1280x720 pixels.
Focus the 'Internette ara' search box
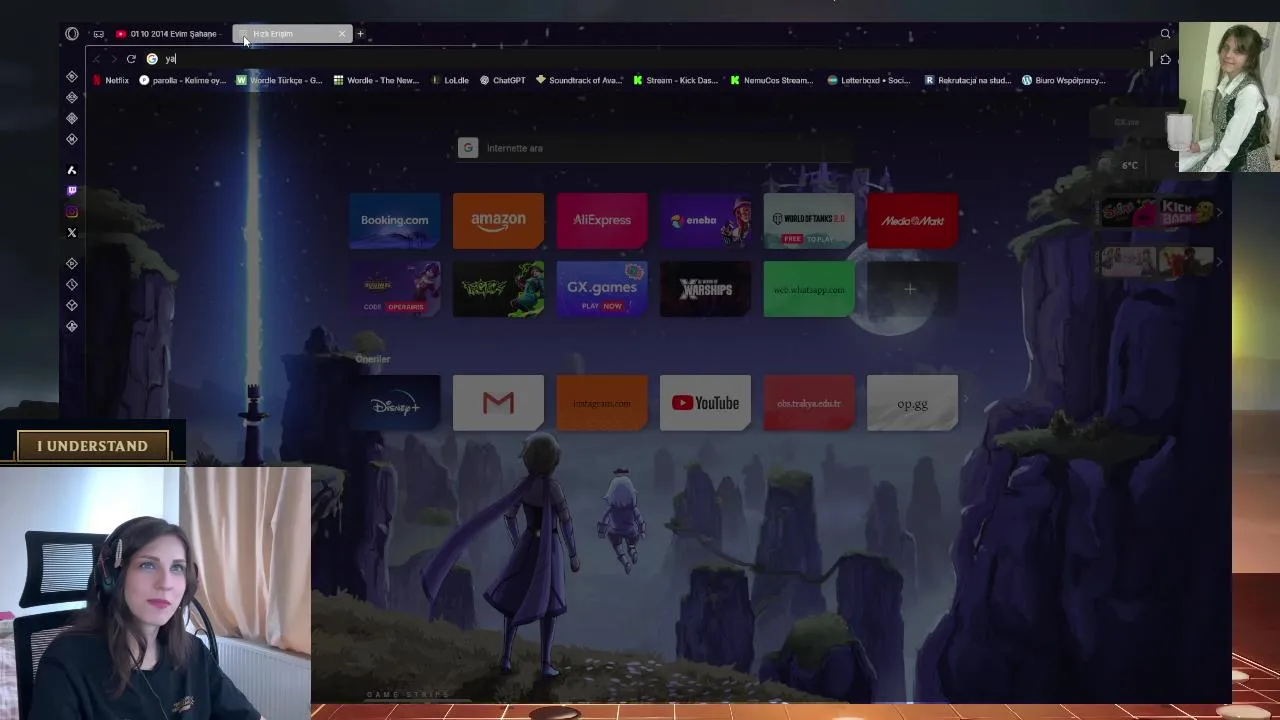pyautogui.click(x=655, y=148)
